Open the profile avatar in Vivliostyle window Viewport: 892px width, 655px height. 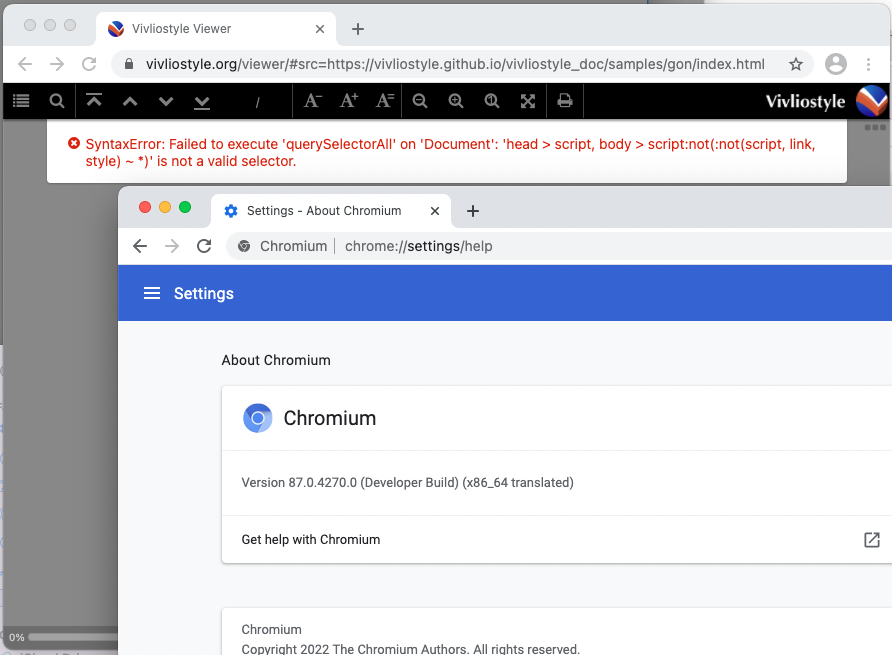(x=836, y=64)
